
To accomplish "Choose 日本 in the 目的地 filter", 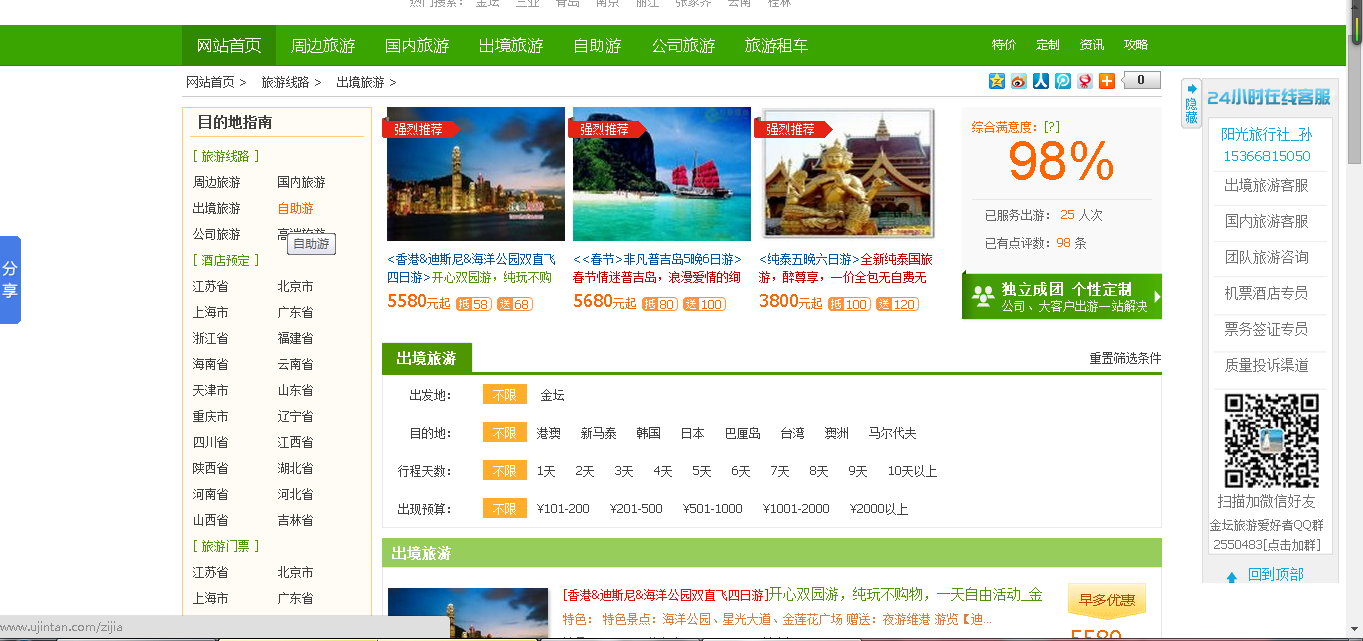I will [x=693, y=433].
